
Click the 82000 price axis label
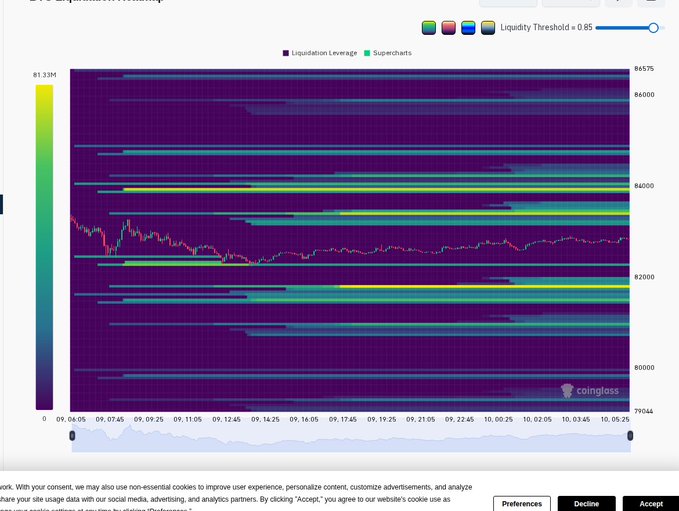[644, 277]
